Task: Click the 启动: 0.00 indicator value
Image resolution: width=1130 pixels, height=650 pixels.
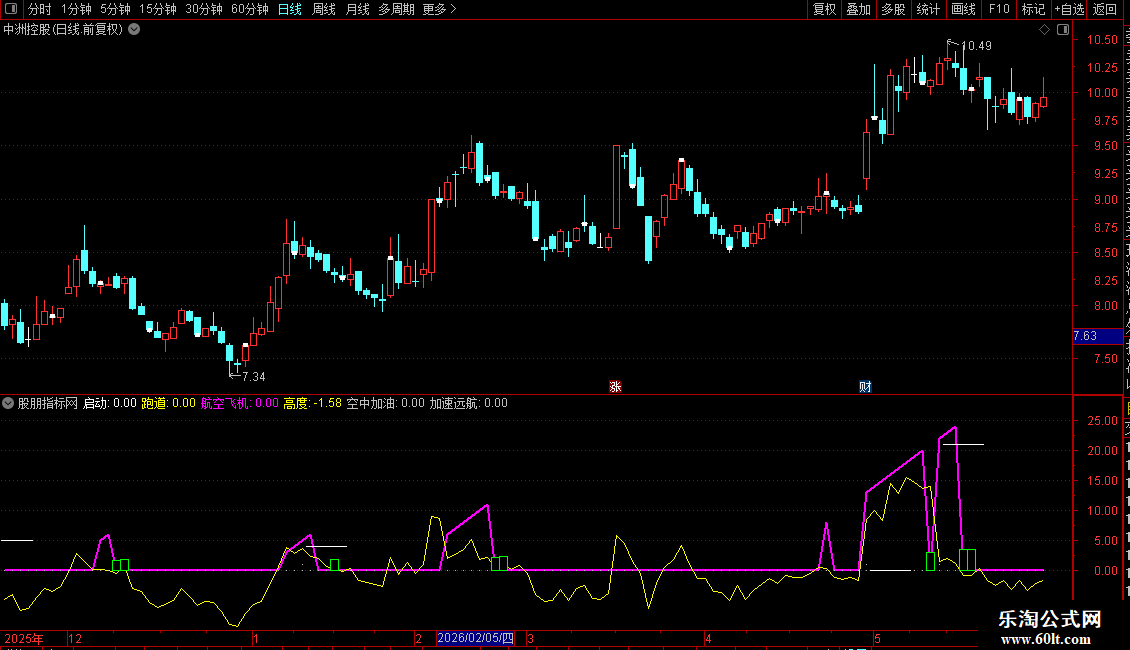Action: coord(110,404)
